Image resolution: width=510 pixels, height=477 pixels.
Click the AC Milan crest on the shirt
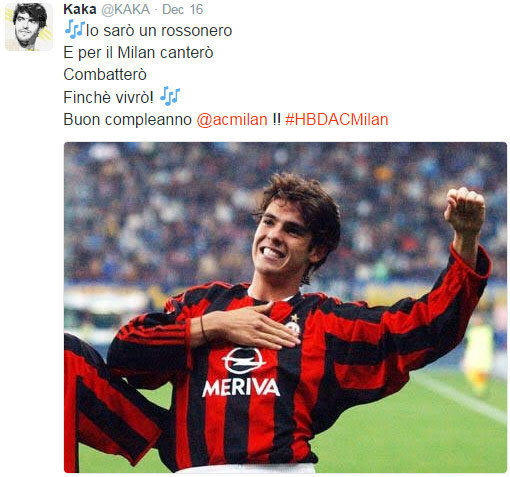click(293, 325)
